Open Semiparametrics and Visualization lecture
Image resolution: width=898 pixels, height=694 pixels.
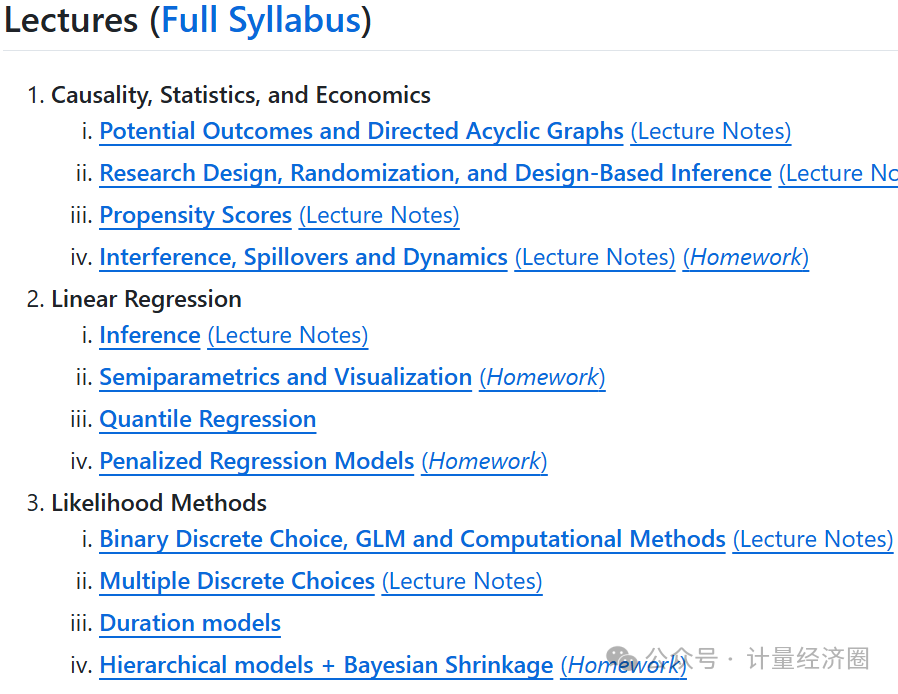(x=285, y=377)
